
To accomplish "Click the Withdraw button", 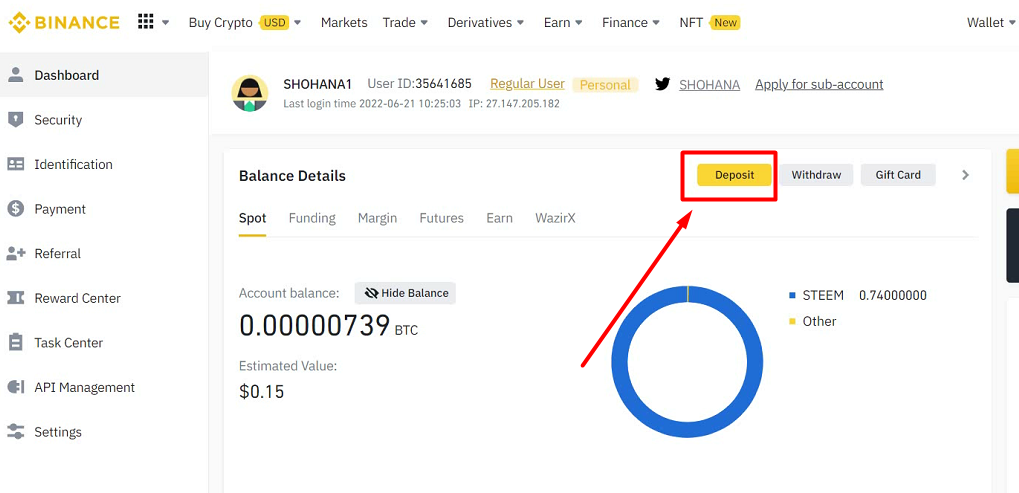I will 816,175.
